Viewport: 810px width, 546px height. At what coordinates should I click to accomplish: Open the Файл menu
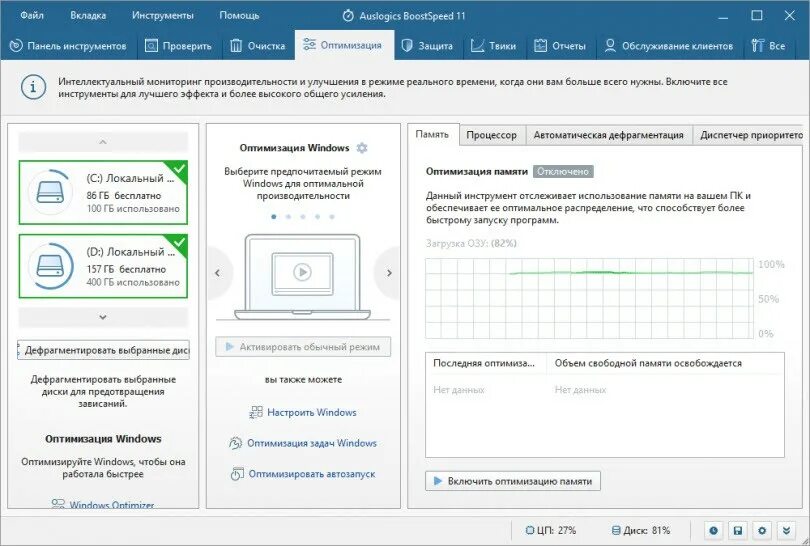pos(32,15)
